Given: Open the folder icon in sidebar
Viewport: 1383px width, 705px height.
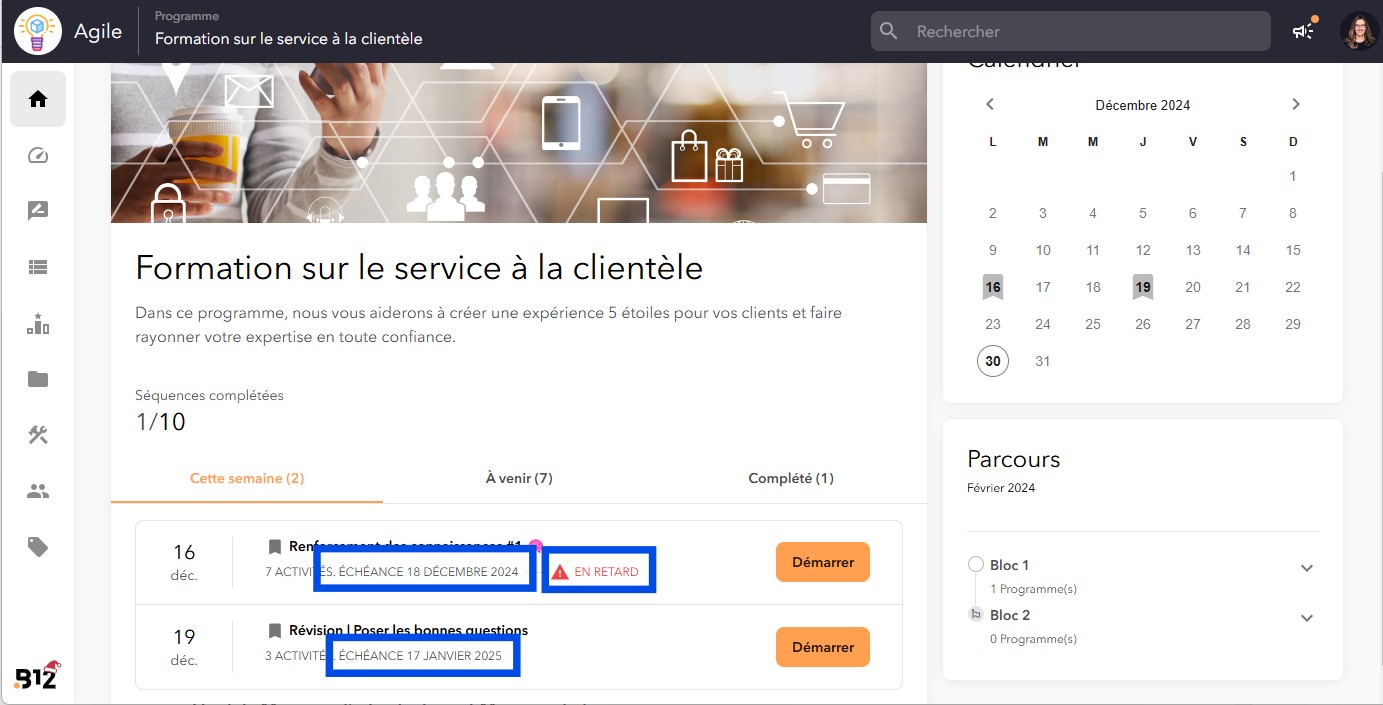Looking at the screenshot, I should [38, 379].
